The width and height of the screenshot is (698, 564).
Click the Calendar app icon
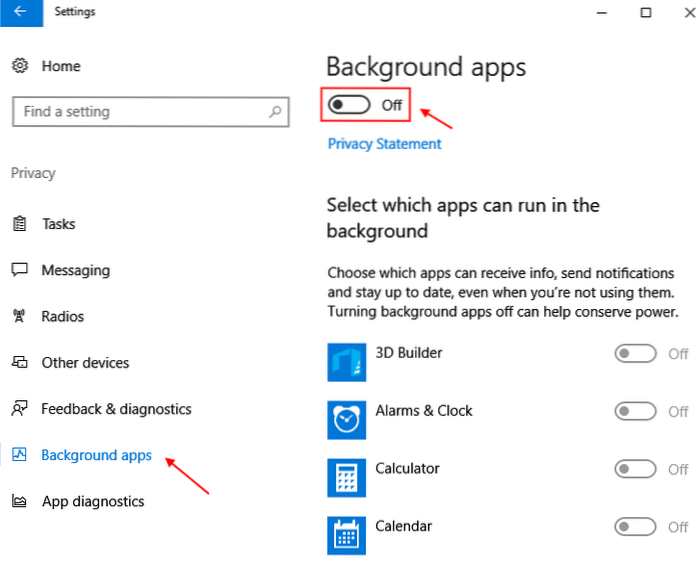[x=347, y=535]
